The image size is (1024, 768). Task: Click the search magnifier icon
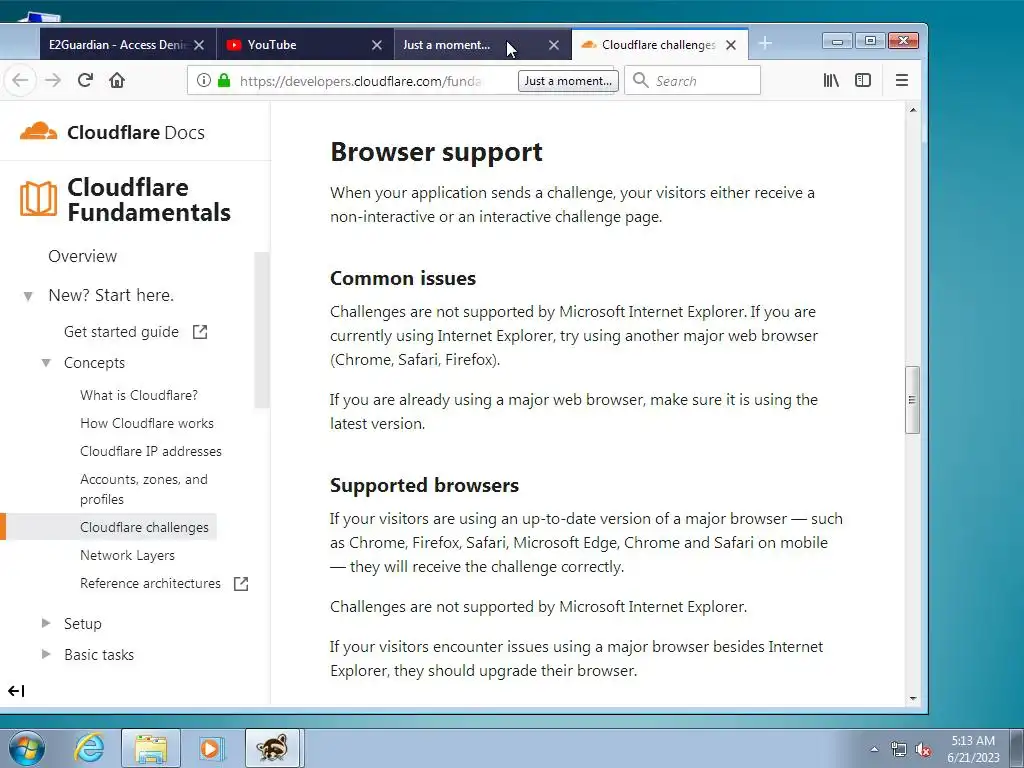click(x=641, y=80)
